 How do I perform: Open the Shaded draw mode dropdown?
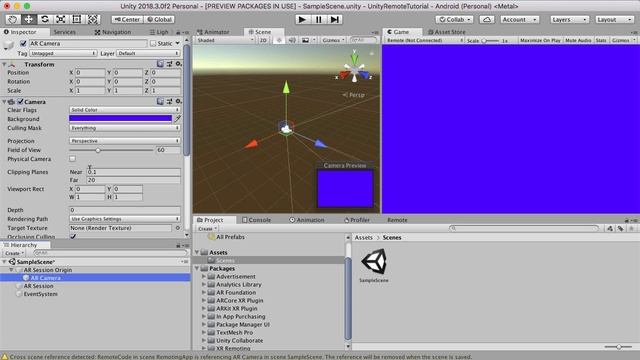[225, 40]
